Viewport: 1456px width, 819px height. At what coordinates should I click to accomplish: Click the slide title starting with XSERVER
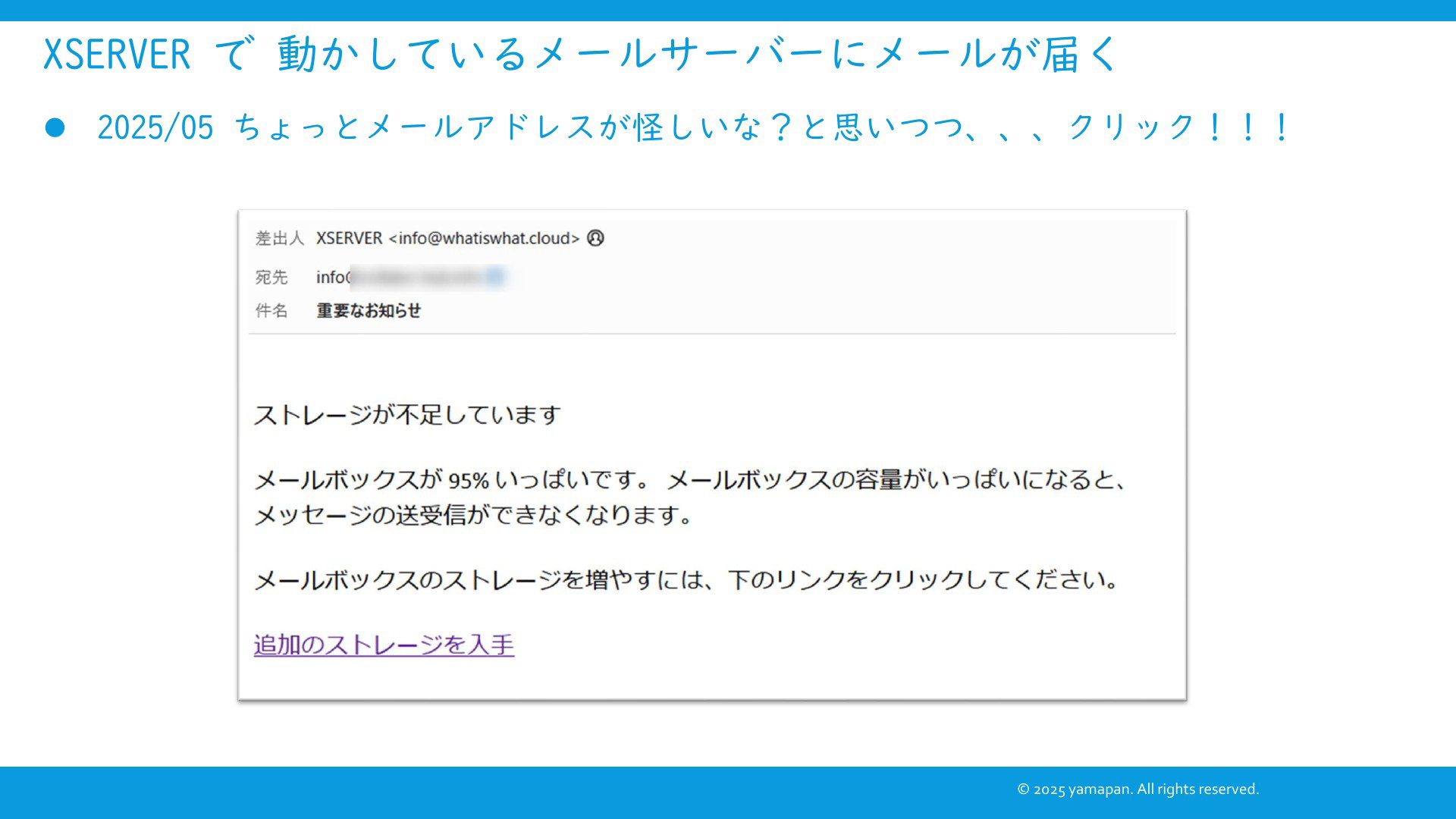[580, 55]
